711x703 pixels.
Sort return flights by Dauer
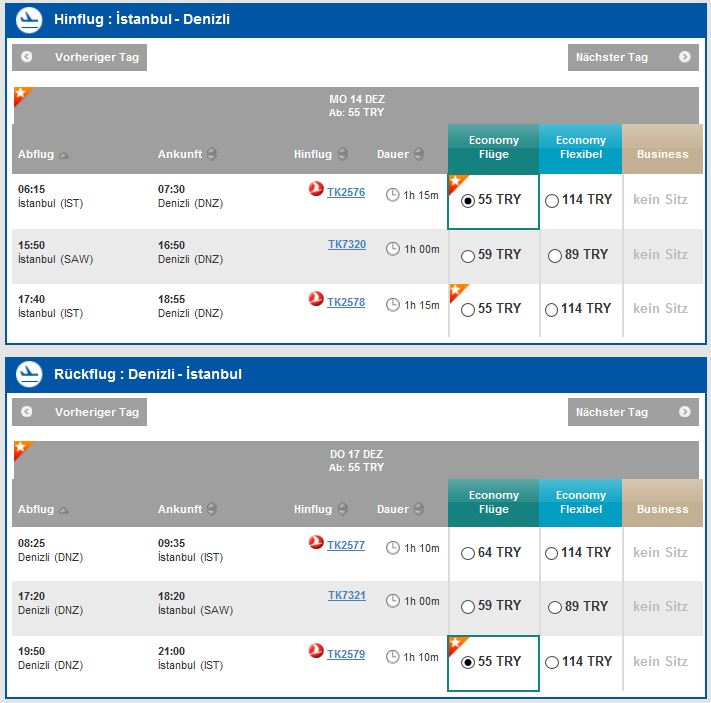[x=400, y=509]
